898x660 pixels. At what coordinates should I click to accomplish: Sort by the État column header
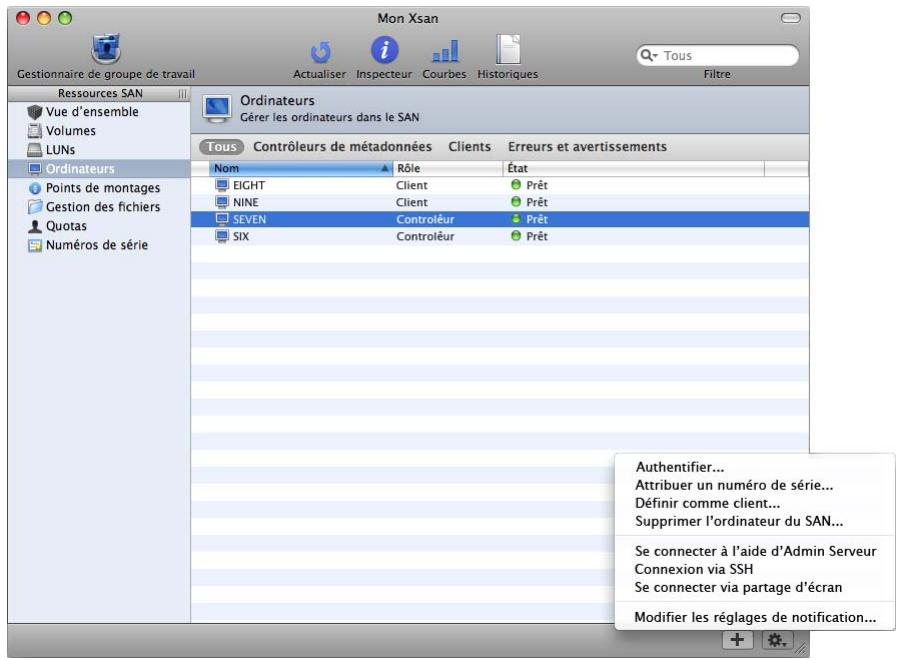633,168
